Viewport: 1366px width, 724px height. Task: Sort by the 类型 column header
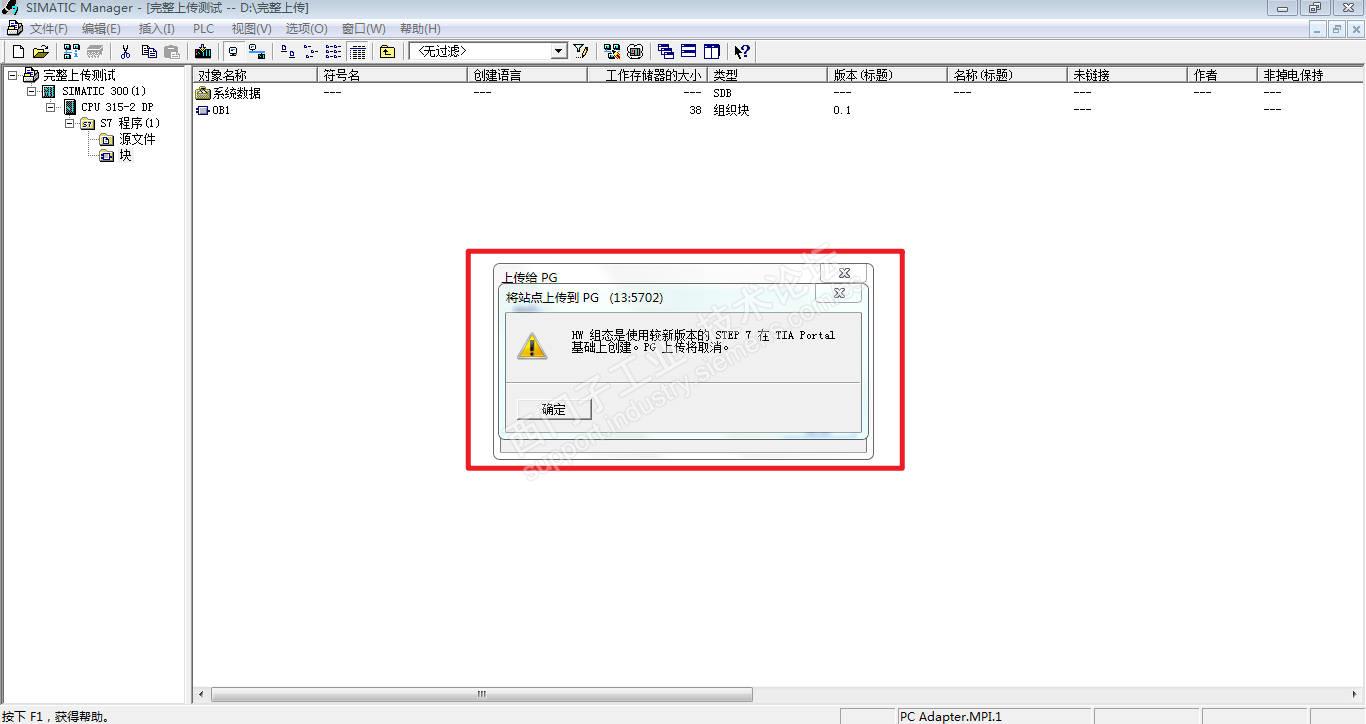(x=768, y=75)
